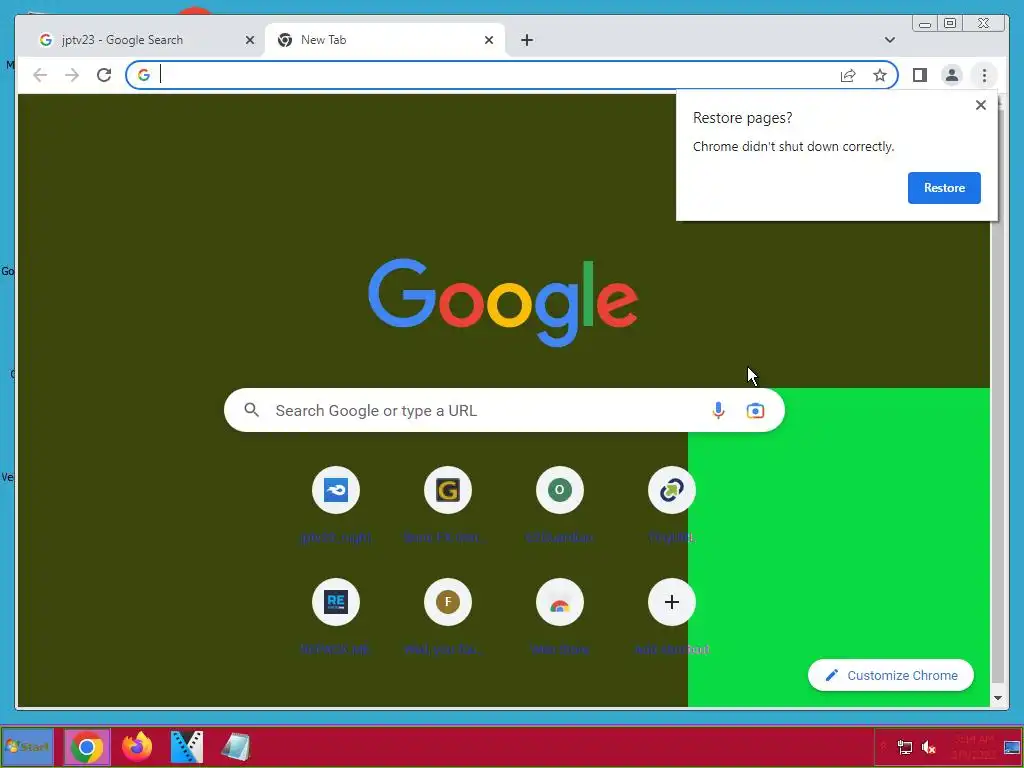The height and width of the screenshot is (768, 1024).
Task: Open the video editor taskbar icon
Action: tap(187, 746)
